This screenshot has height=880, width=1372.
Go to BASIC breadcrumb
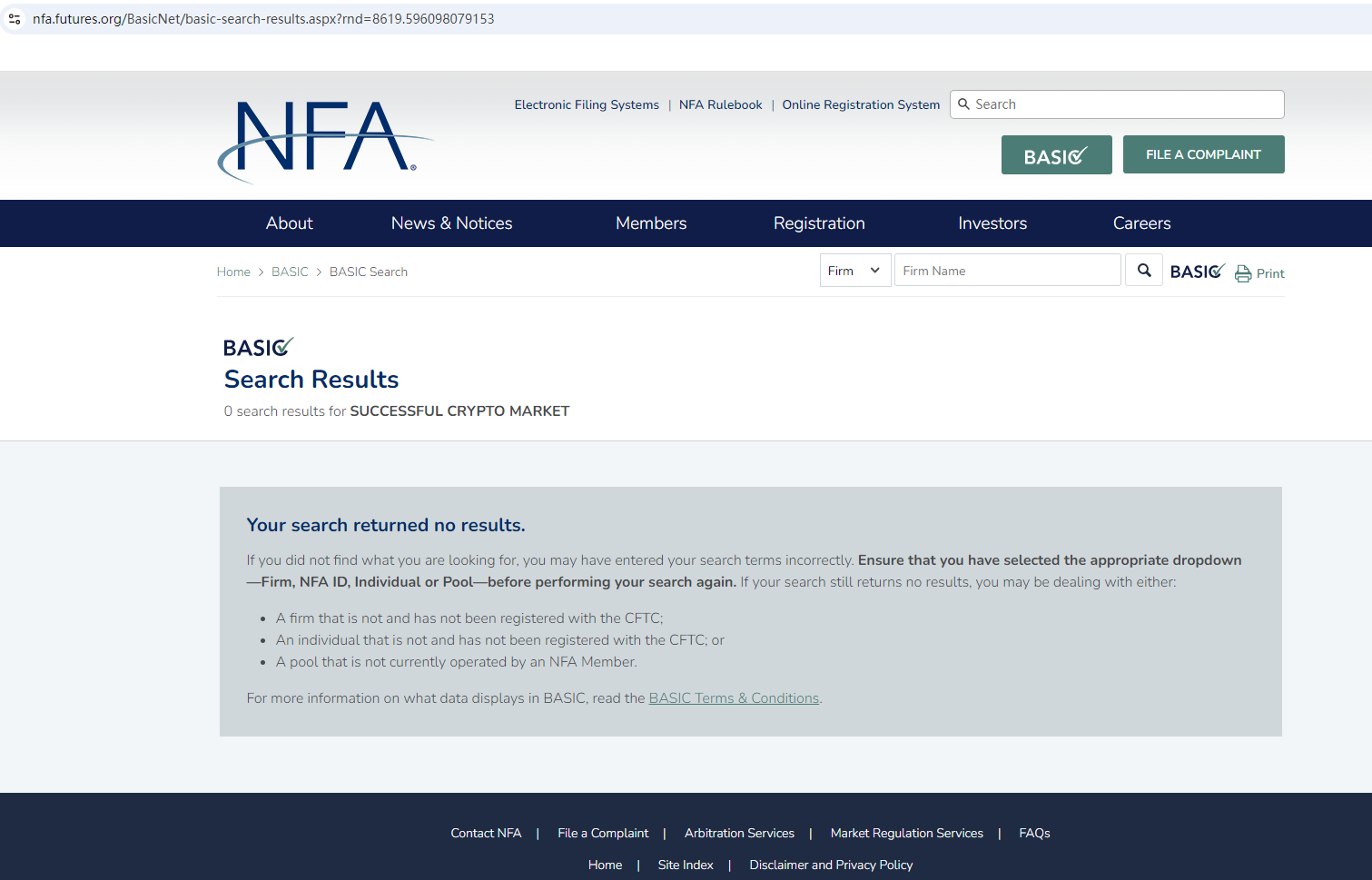290,272
